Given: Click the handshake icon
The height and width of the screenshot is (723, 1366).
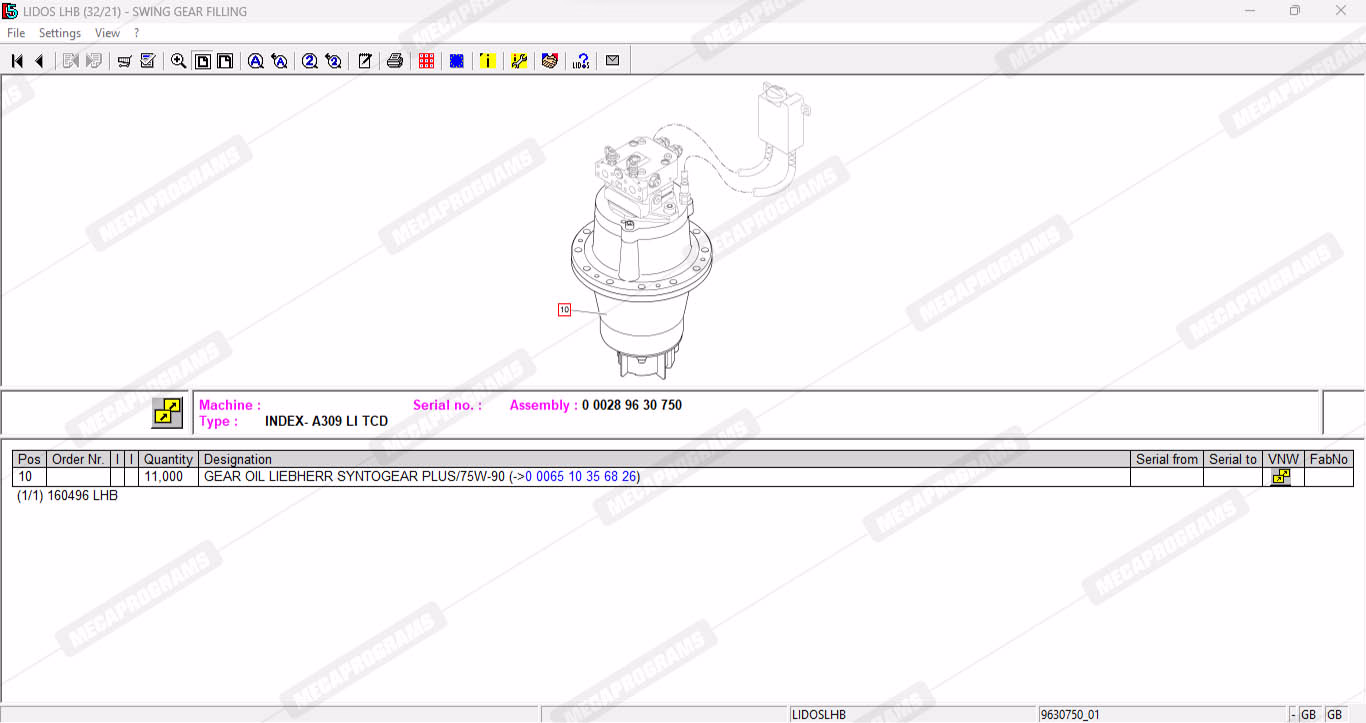Looking at the screenshot, I should (x=549, y=61).
